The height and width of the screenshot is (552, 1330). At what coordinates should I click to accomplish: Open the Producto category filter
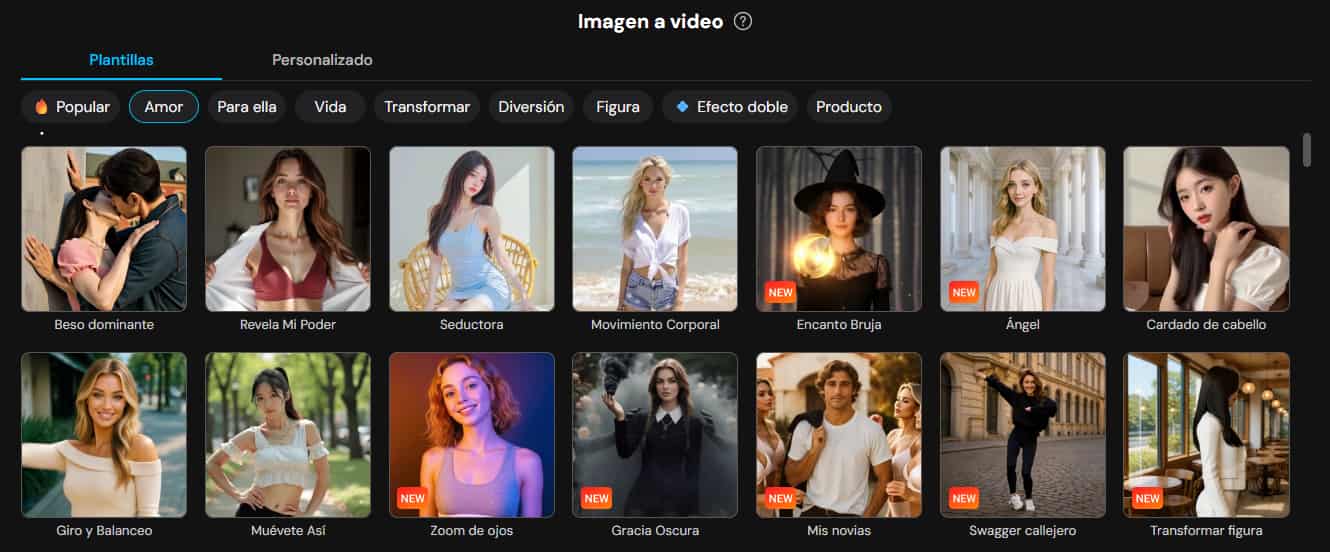point(849,107)
